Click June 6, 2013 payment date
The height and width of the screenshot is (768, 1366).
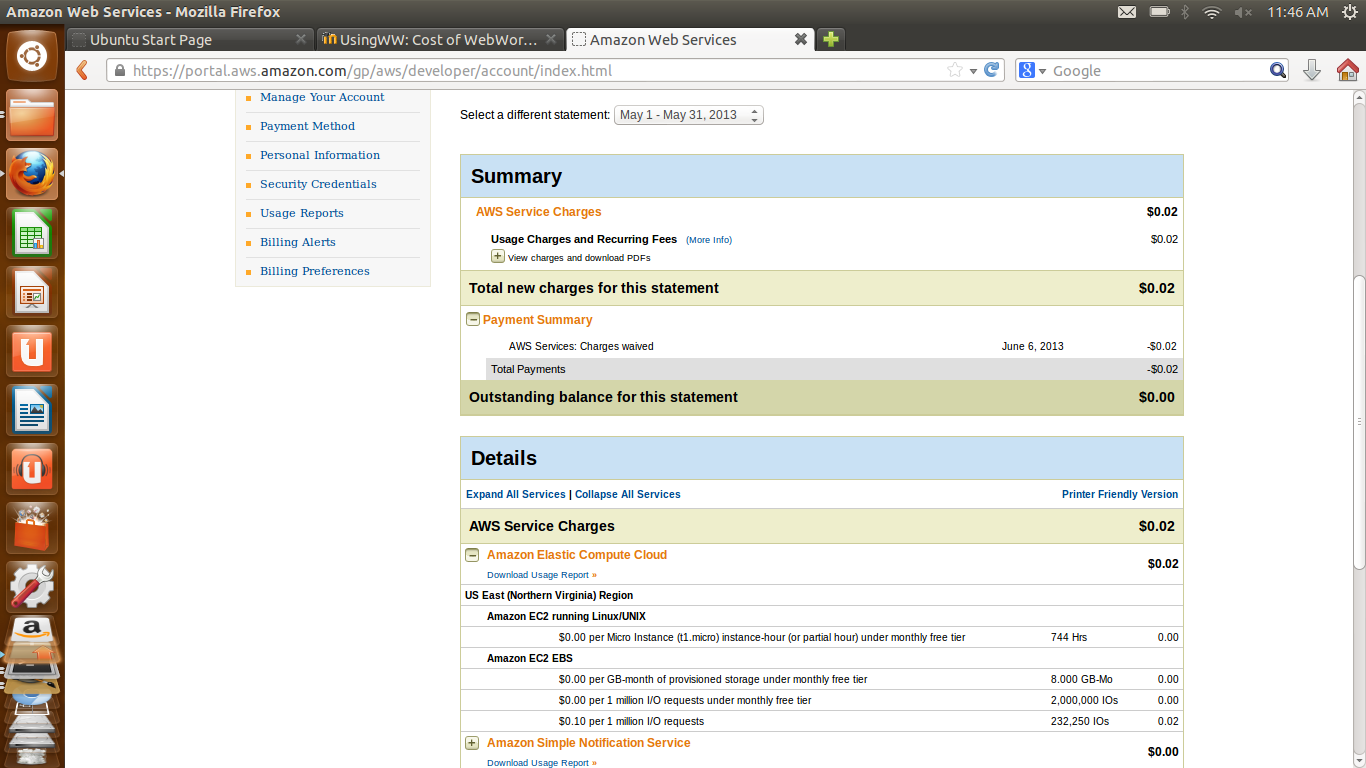coord(1033,346)
